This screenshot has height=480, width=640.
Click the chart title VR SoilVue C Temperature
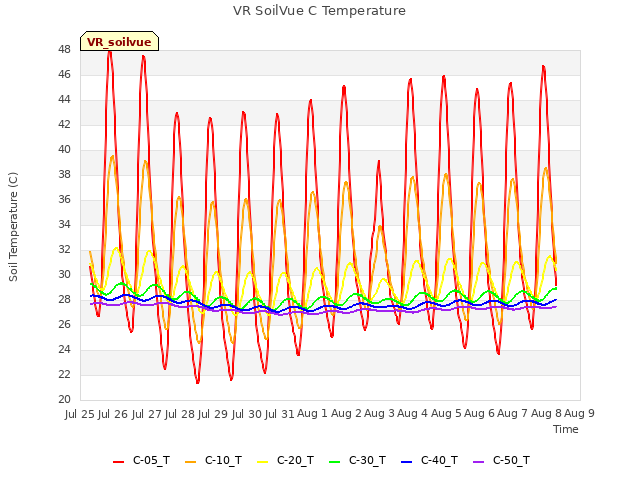[x=320, y=11]
